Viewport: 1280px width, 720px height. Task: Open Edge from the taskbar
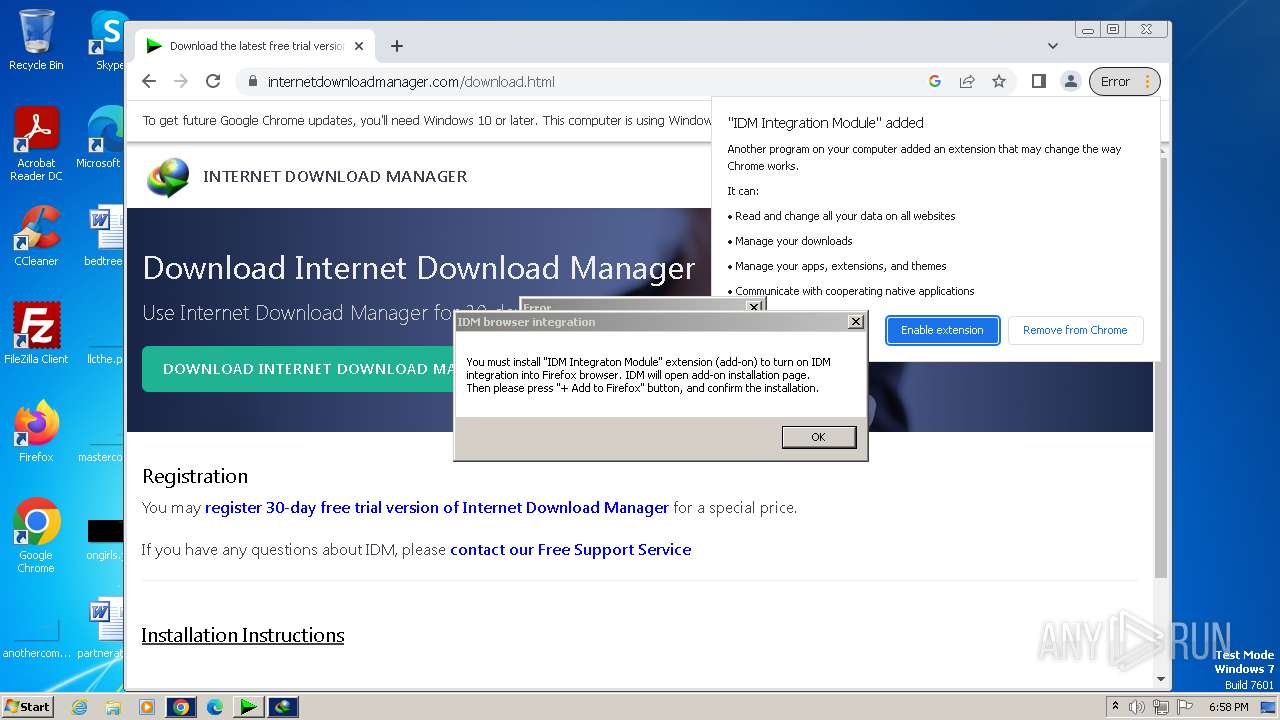click(x=215, y=707)
